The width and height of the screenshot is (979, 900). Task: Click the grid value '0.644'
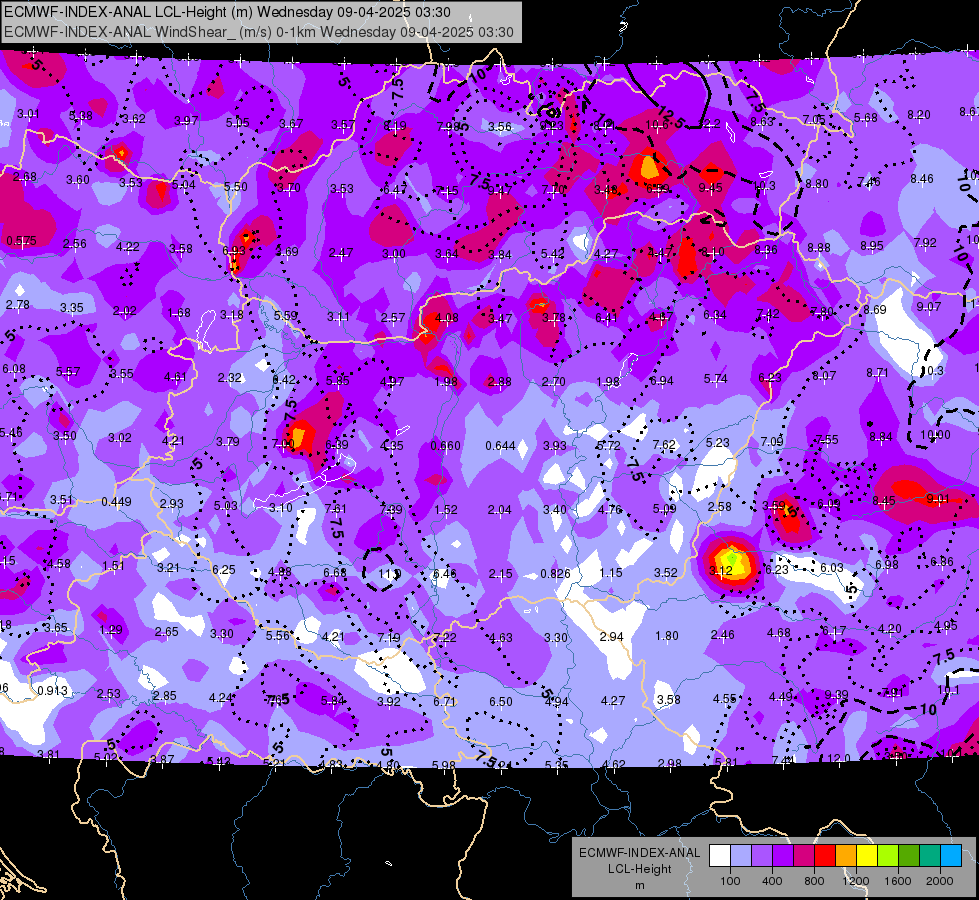coord(500,445)
